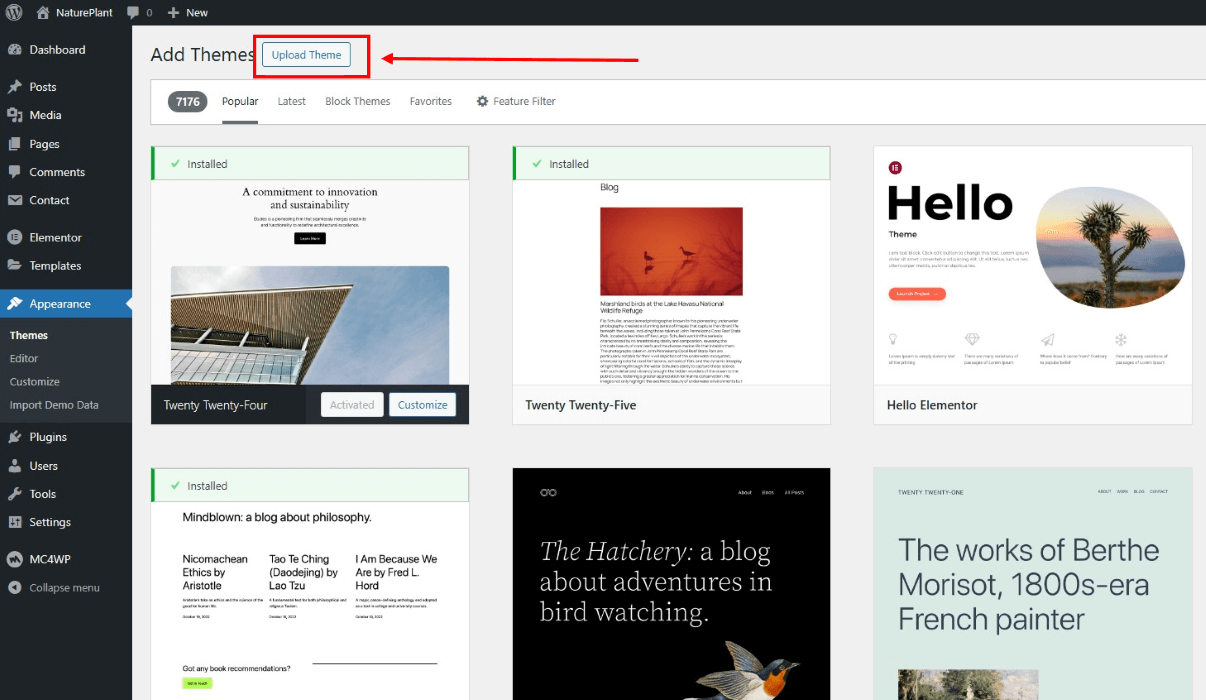Click the MC4WP logo icon

[x=15, y=559]
